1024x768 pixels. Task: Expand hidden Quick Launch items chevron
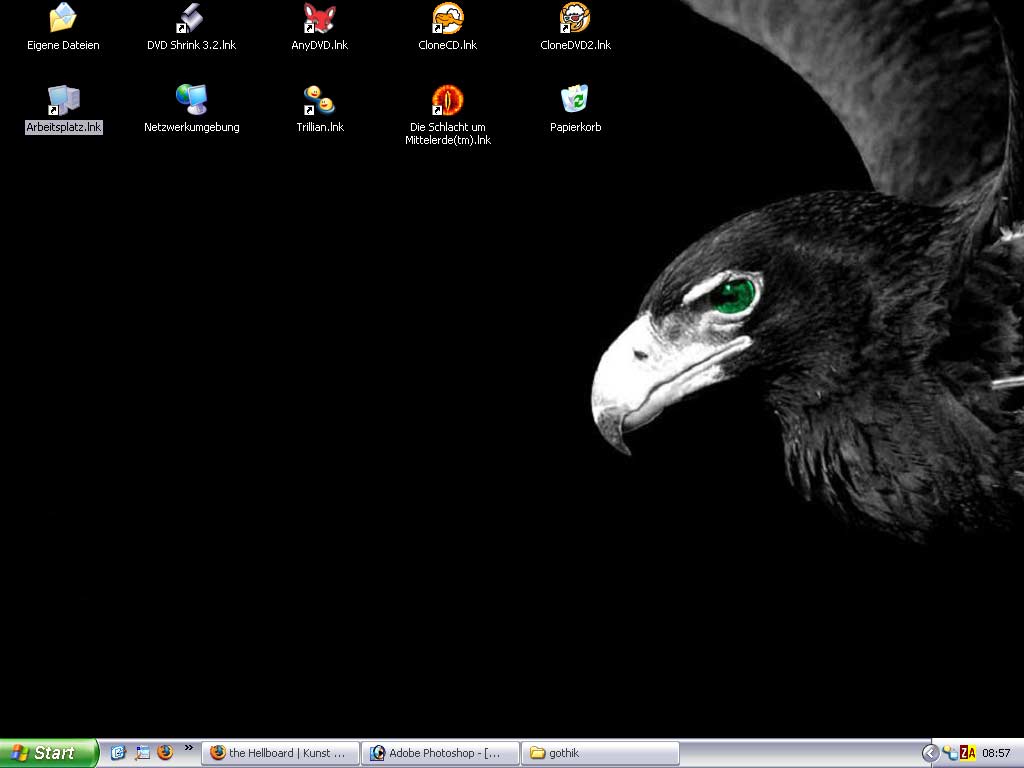point(188,748)
